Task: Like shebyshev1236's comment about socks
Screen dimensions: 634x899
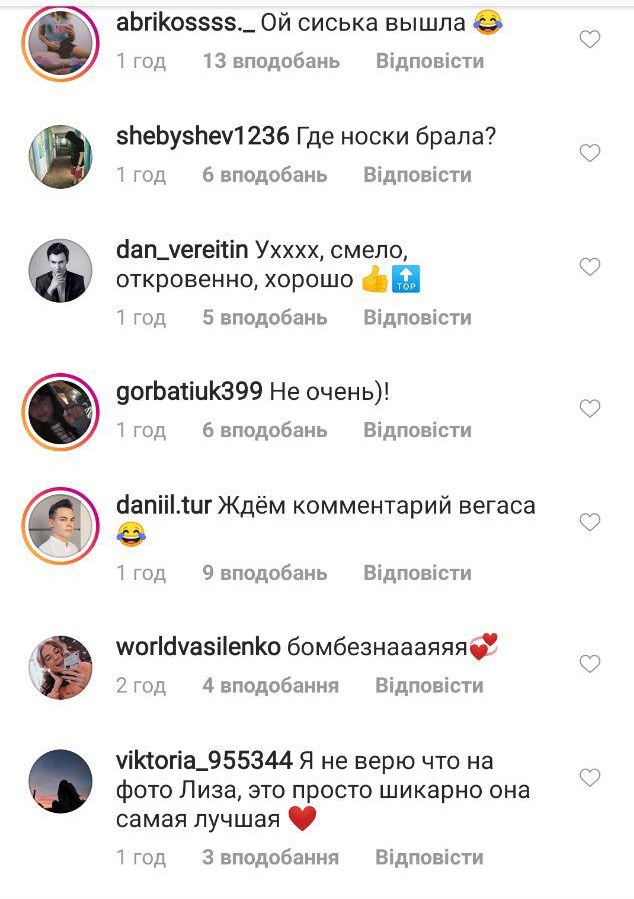Action: [x=589, y=153]
